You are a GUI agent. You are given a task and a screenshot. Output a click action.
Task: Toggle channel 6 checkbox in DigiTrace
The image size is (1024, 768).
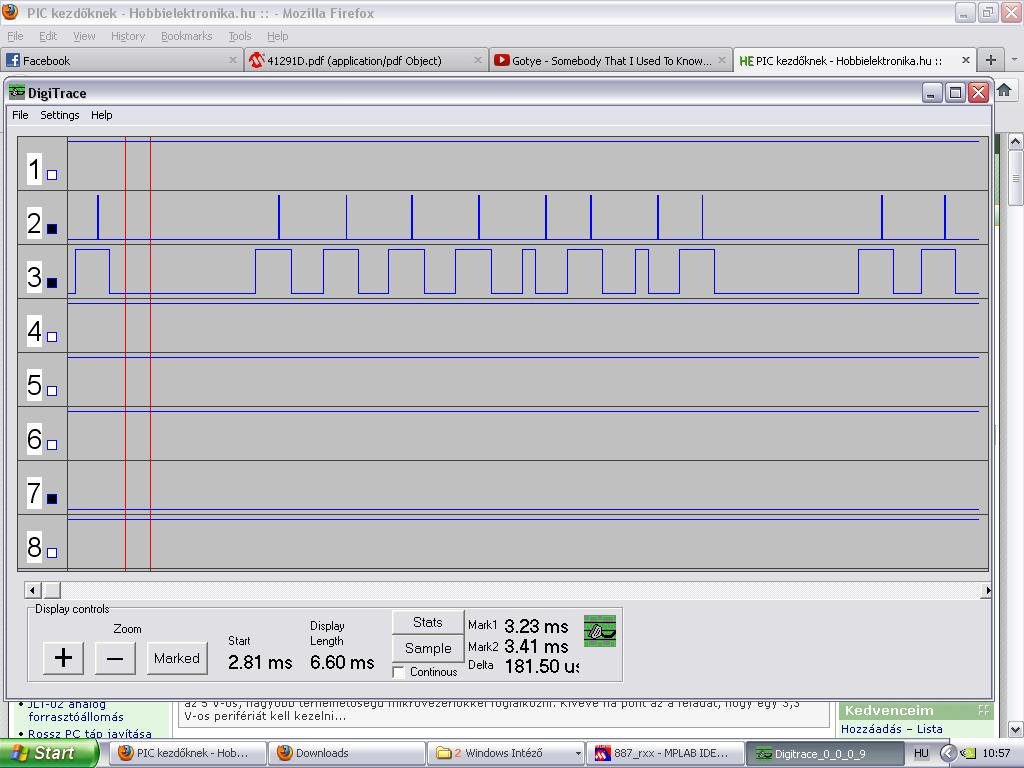(x=52, y=445)
